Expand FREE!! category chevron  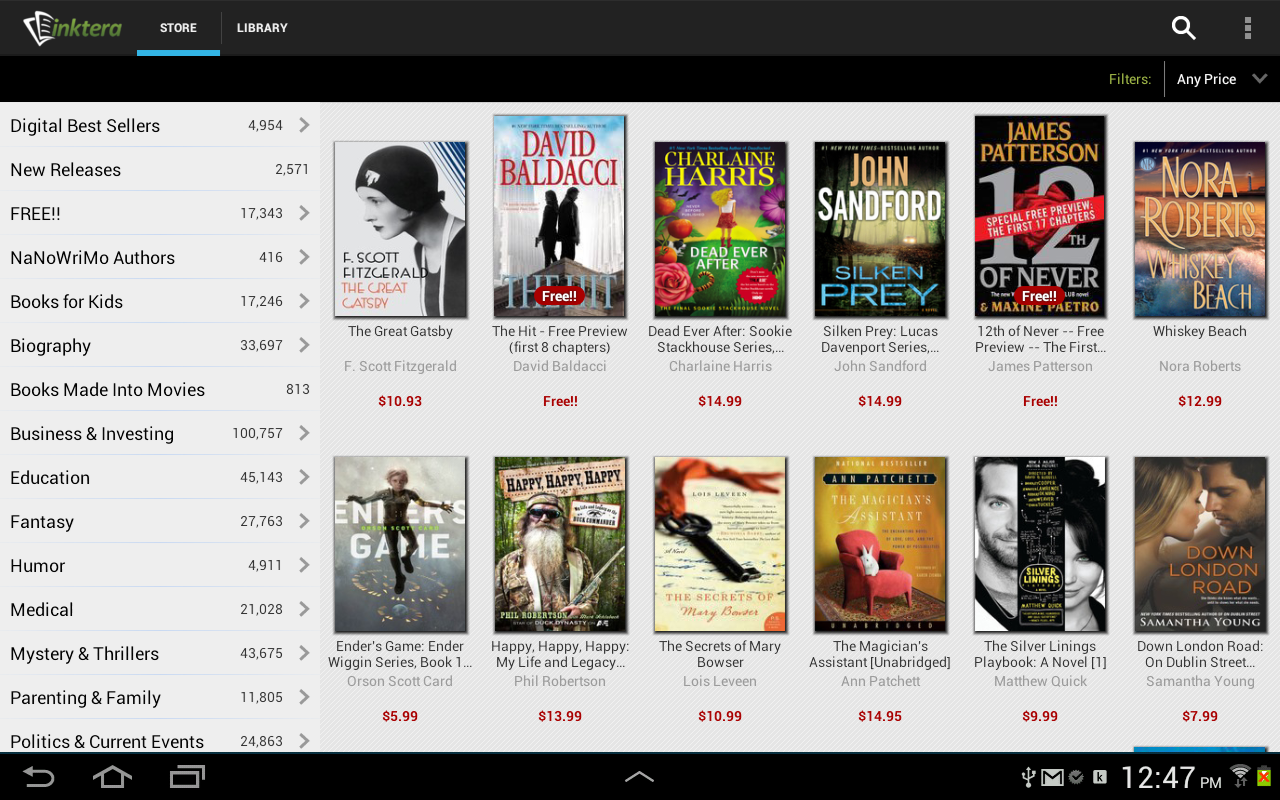point(304,213)
